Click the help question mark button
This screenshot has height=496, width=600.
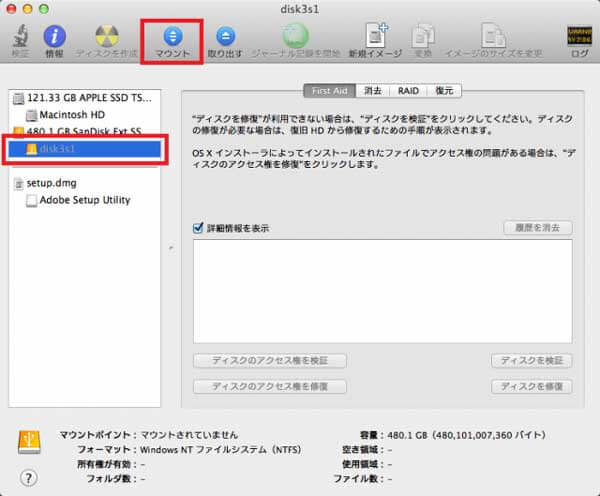click(x=29, y=478)
